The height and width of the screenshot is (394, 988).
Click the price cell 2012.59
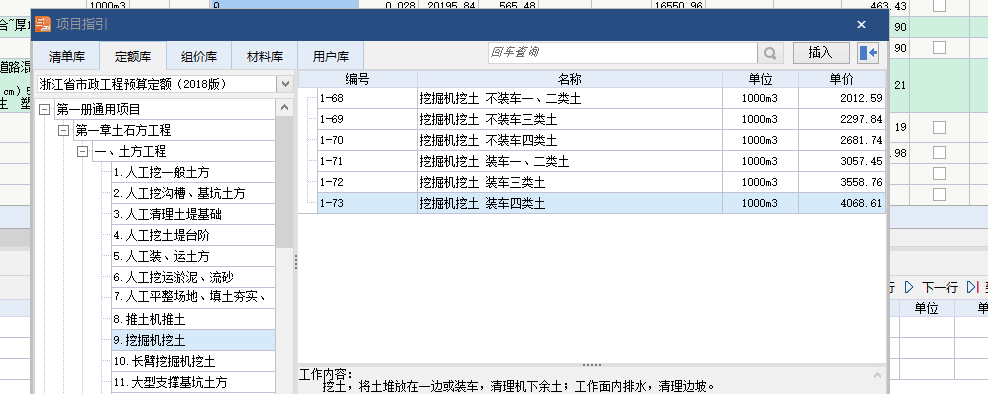coord(842,98)
